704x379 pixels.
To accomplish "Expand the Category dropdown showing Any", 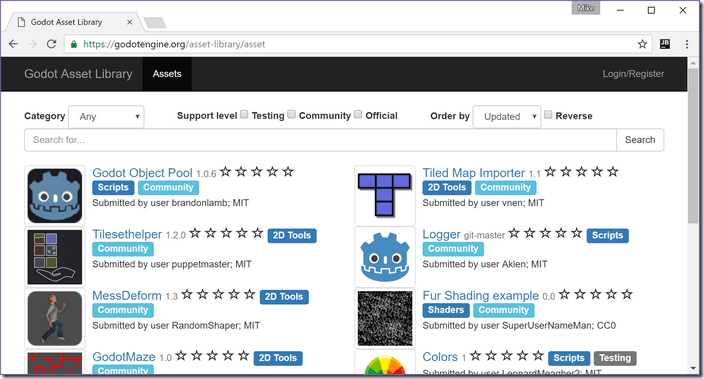I will tap(106, 117).
